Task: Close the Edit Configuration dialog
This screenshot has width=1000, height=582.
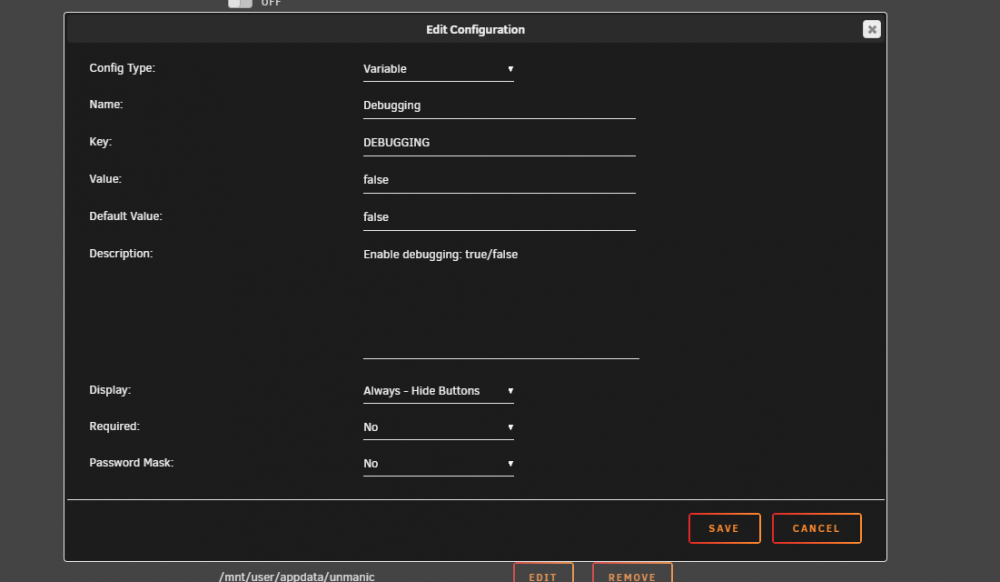Action: tap(871, 29)
